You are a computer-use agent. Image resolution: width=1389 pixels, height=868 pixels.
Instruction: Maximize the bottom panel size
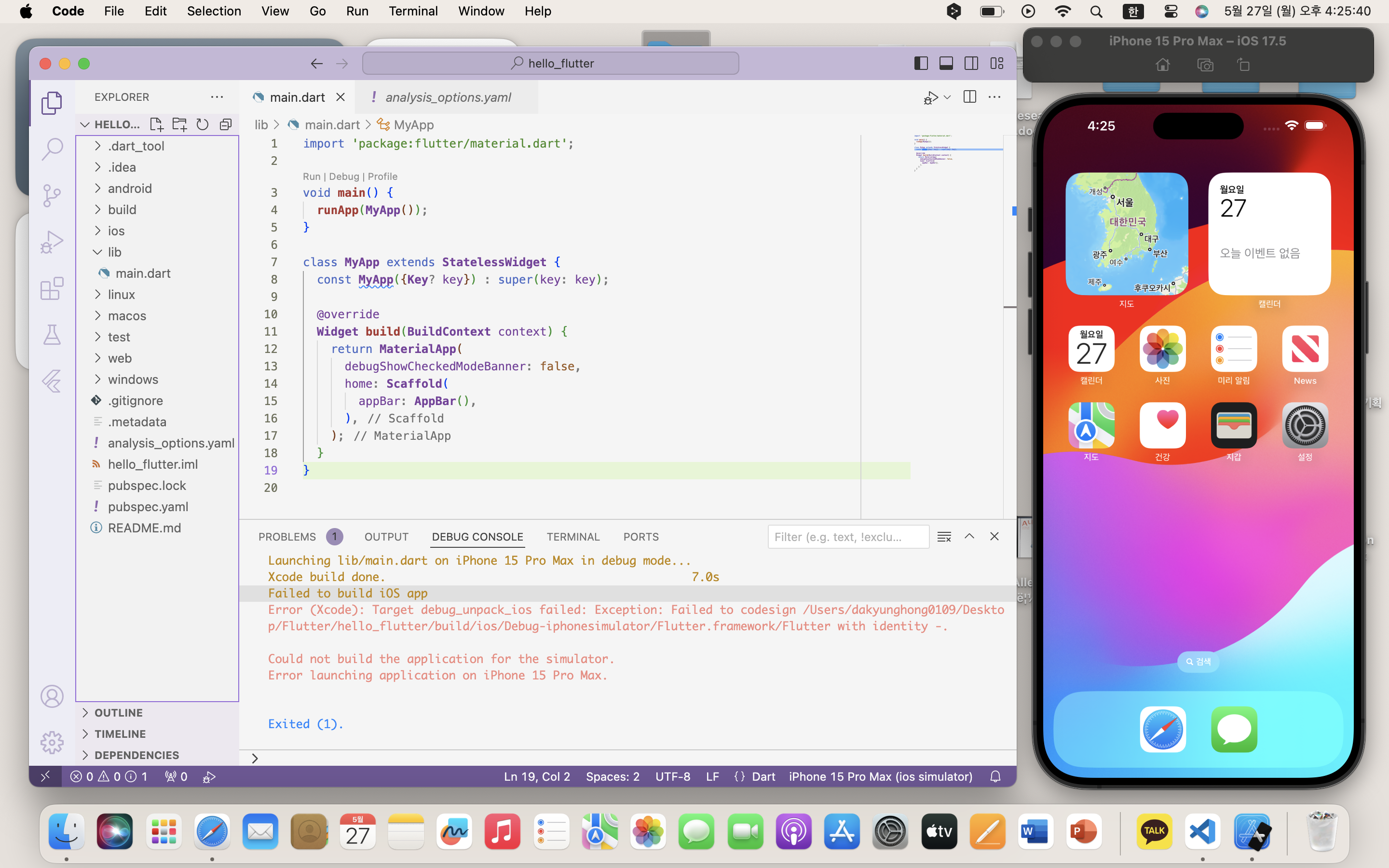969,536
